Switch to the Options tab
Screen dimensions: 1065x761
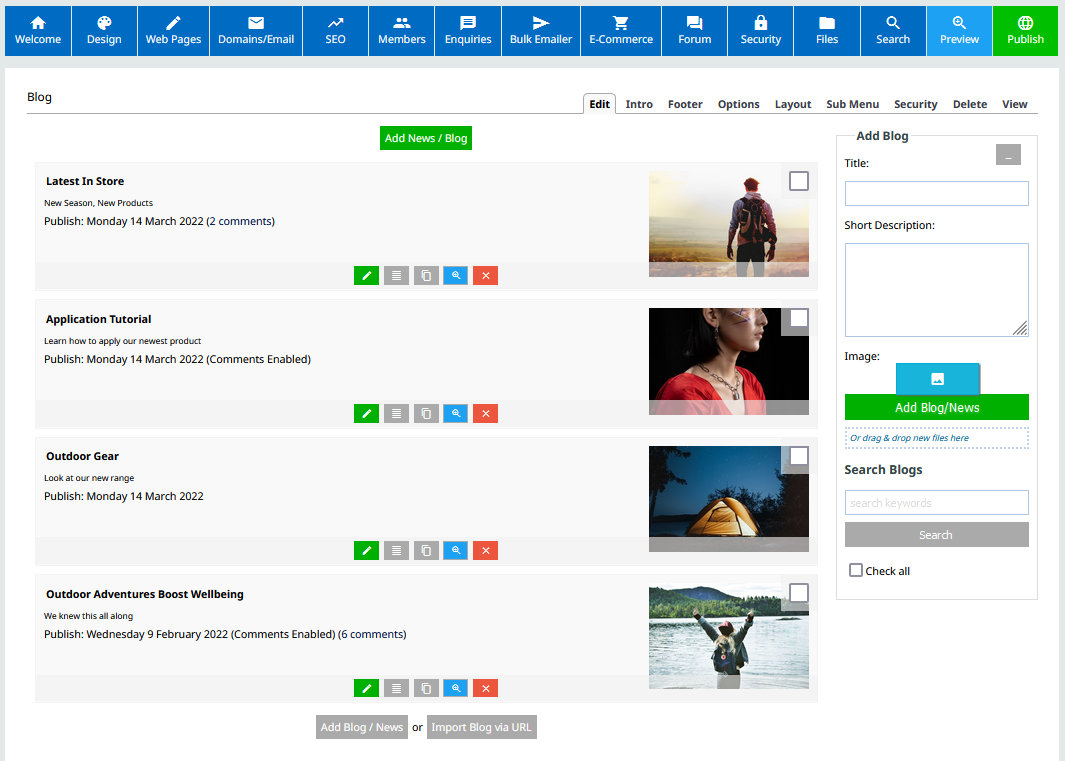pyautogui.click(x=738, y=104)
